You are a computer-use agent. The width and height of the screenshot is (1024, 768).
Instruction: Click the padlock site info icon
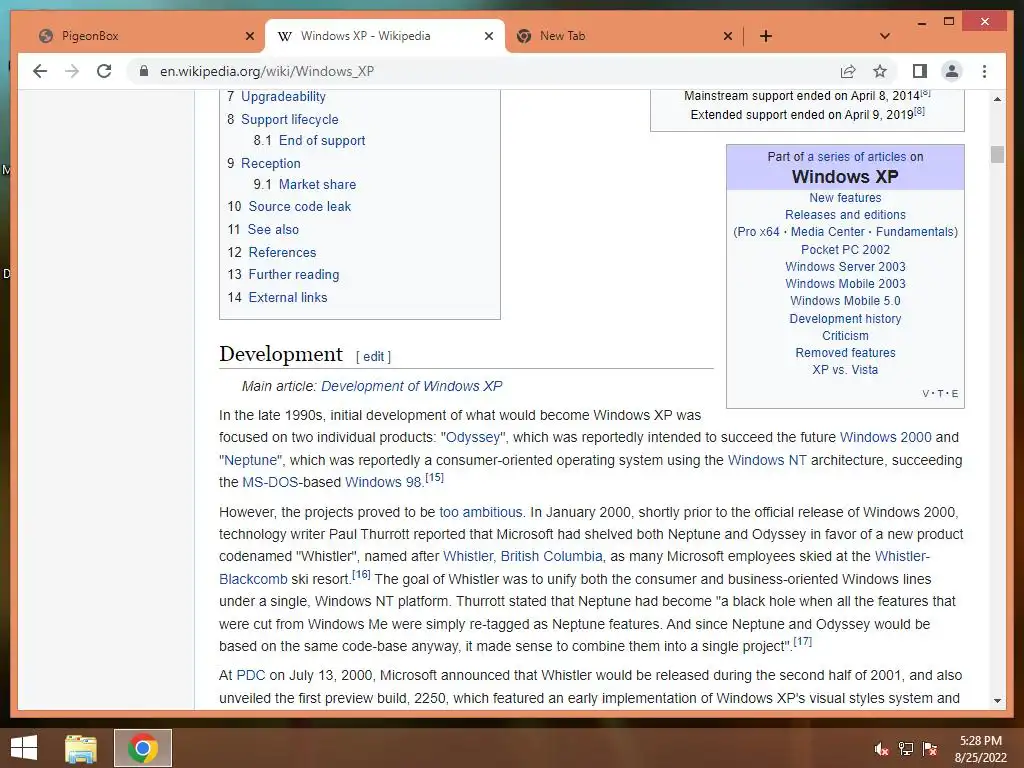144,71
